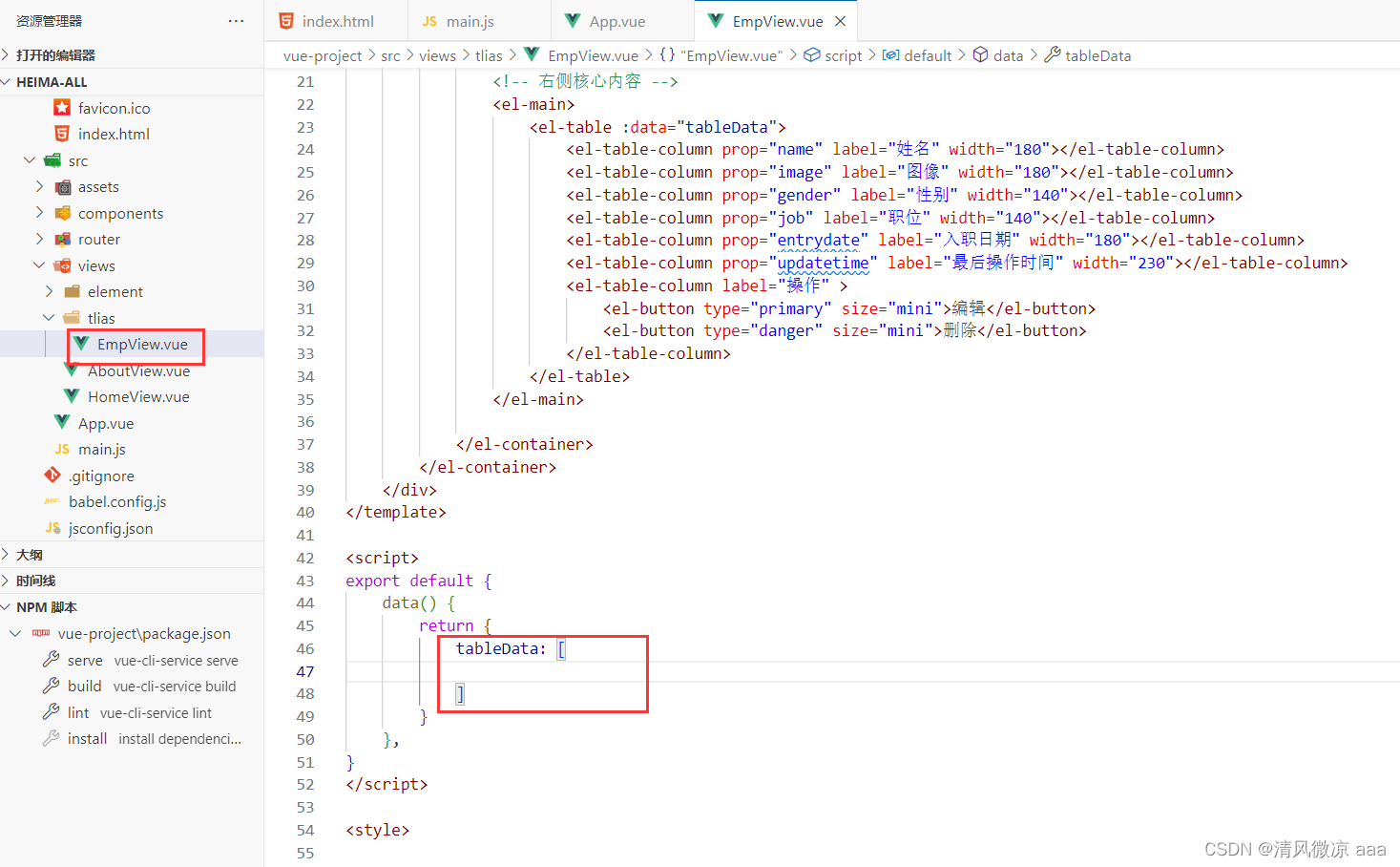Click the tableData text on line 46
The height and width of the screenshot is (867, 1400).
coord(496,649)
